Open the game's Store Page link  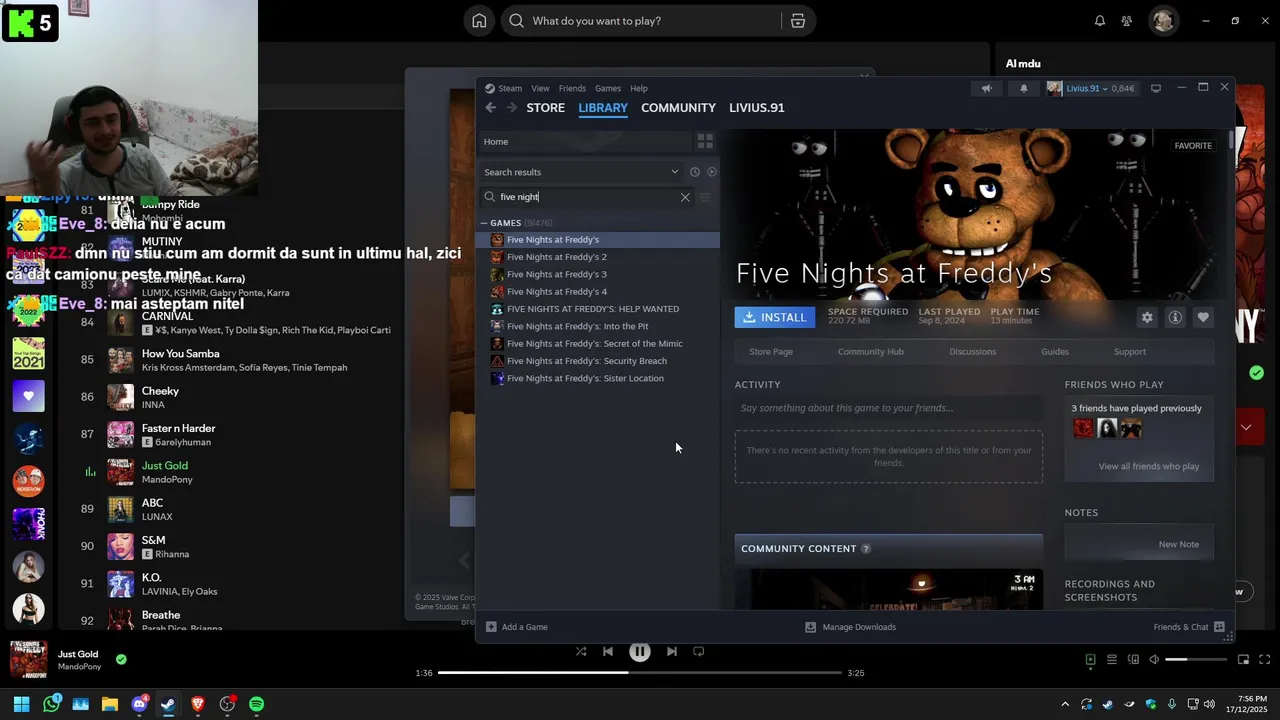(771, 352)
